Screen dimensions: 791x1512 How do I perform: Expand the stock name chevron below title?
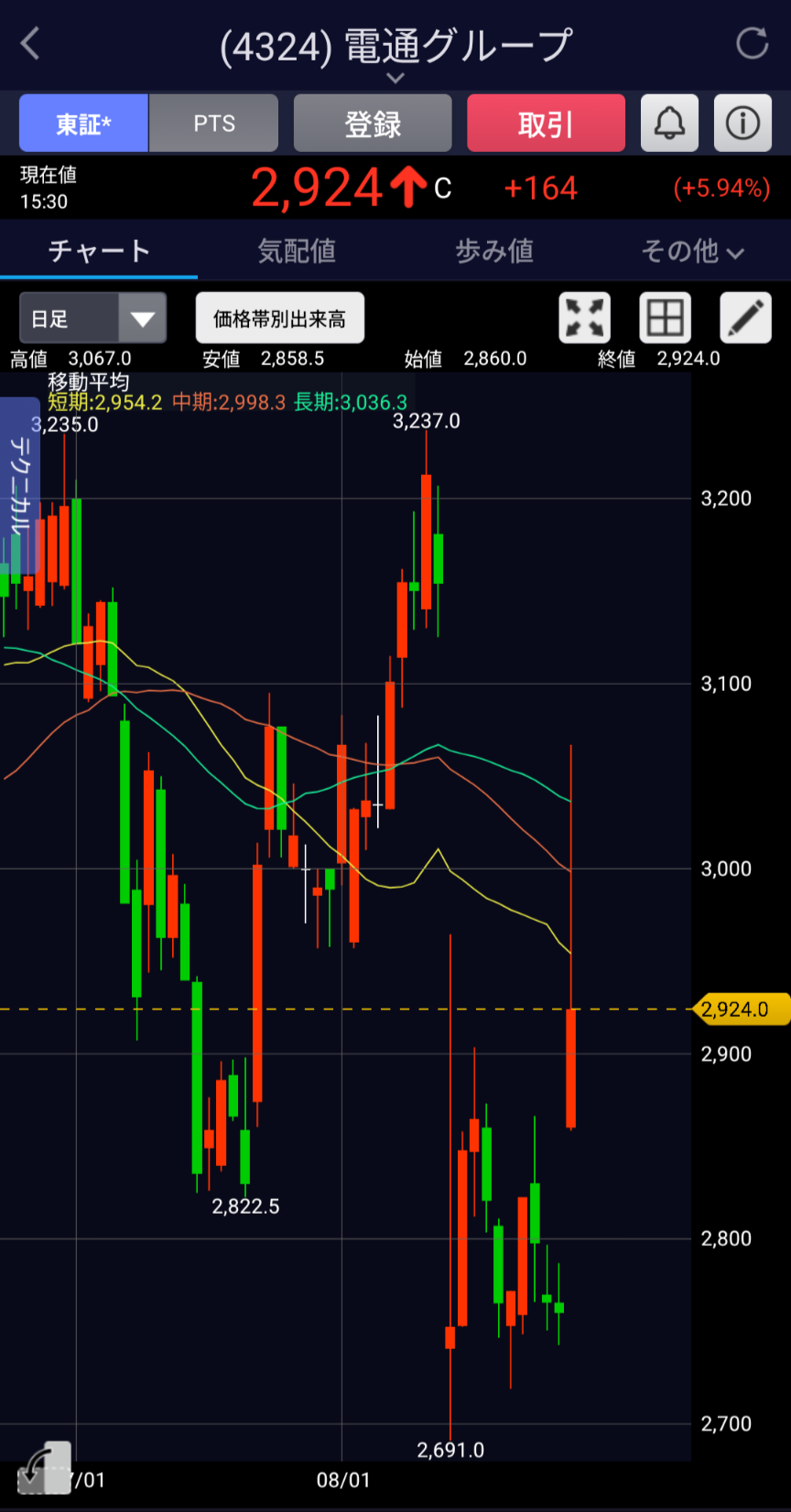(395, 78)
